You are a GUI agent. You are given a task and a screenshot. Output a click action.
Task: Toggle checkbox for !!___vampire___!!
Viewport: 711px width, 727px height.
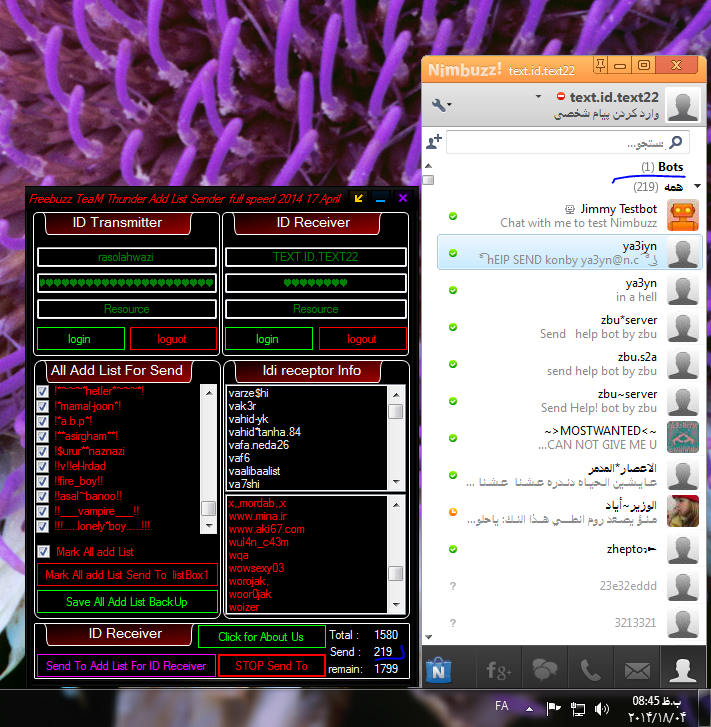point(43,511)
